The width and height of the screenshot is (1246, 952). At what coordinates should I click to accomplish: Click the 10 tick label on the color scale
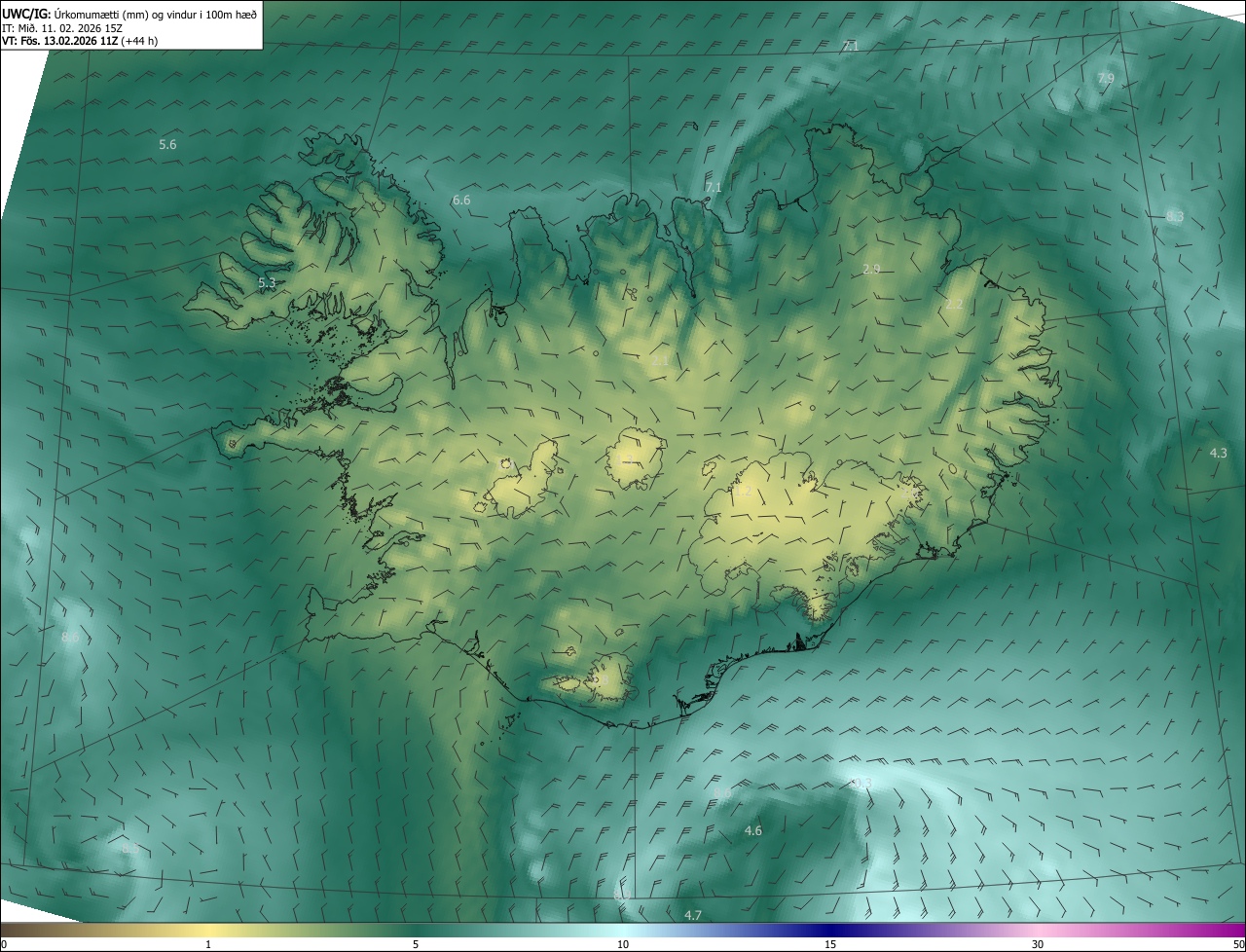(x=623, y=944)
